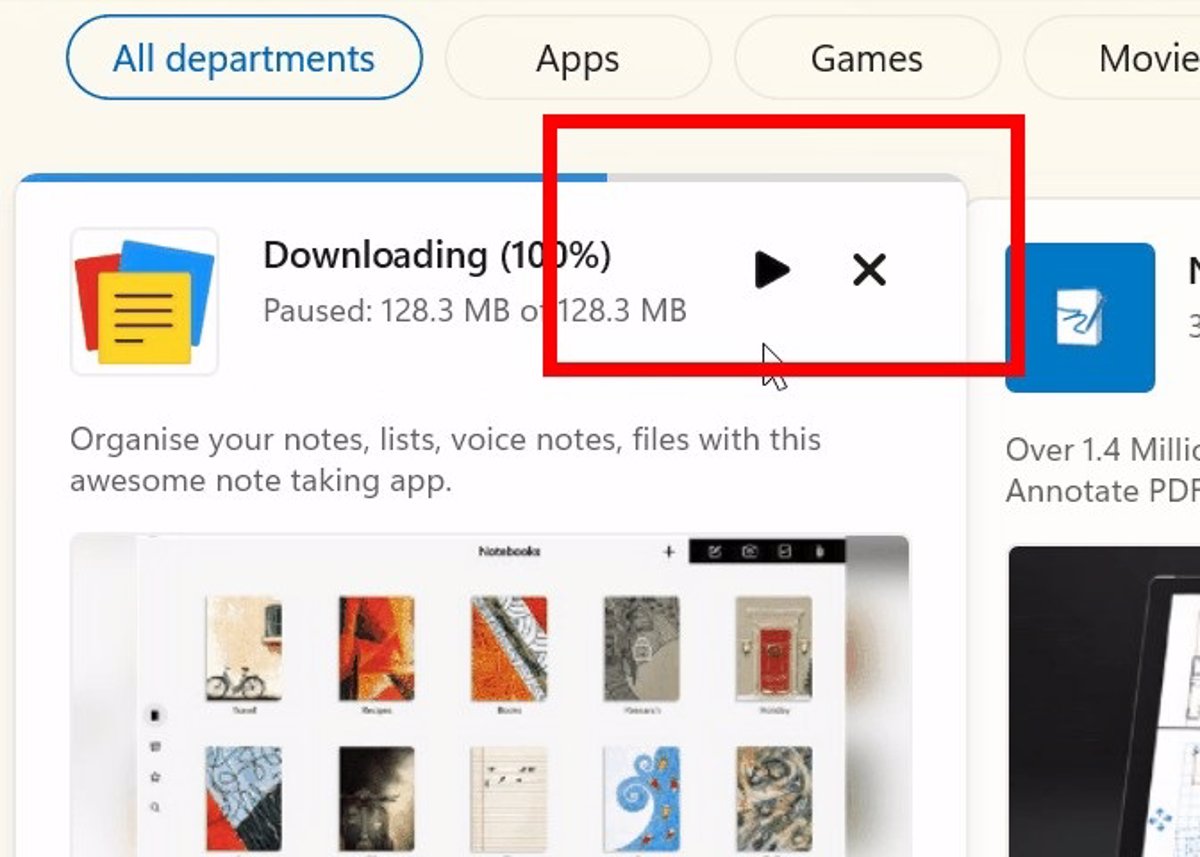Screen dimensions: 1200x857
Task: Open the blue pen app icon on the next card
Action: tap(1080, 318)
